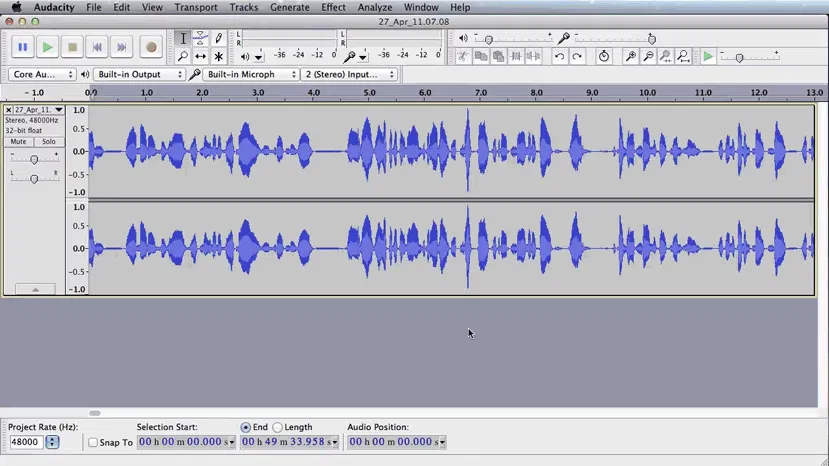
Task: Open the Apple menu
Action: pyautogui.click(x=16, y=7)
